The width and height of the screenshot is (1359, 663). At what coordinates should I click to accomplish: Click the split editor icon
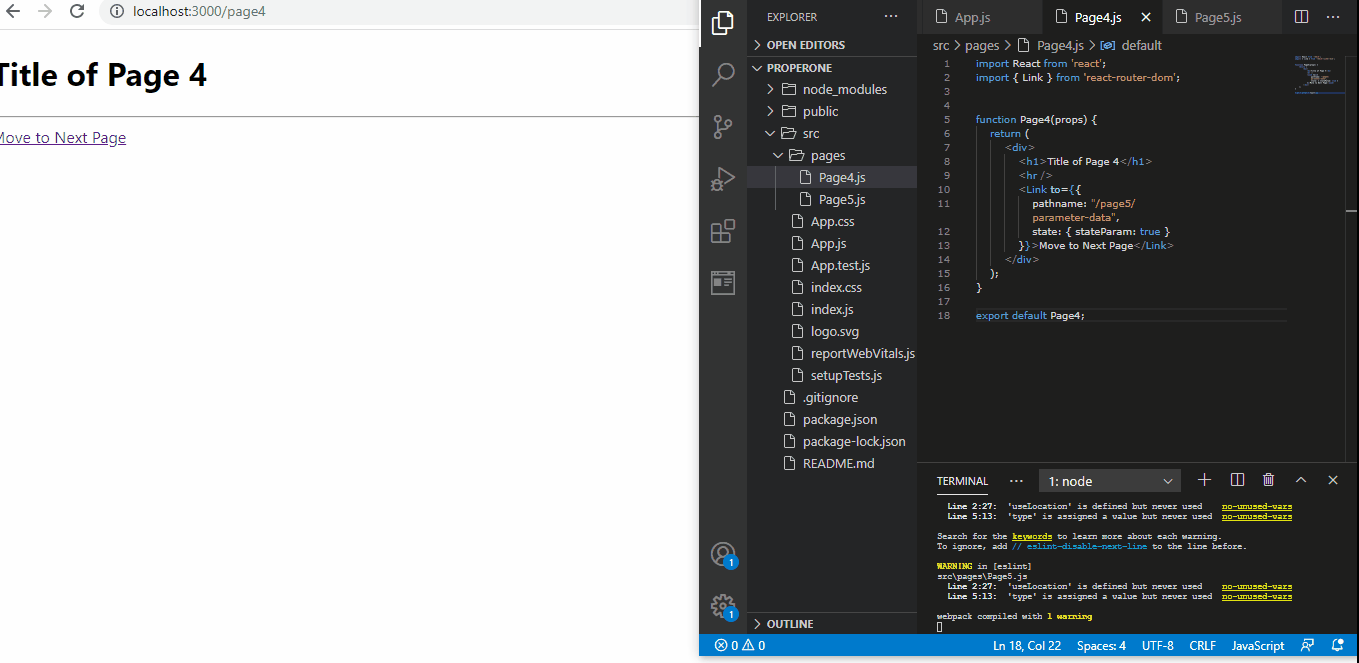[x=1301, y=17]
